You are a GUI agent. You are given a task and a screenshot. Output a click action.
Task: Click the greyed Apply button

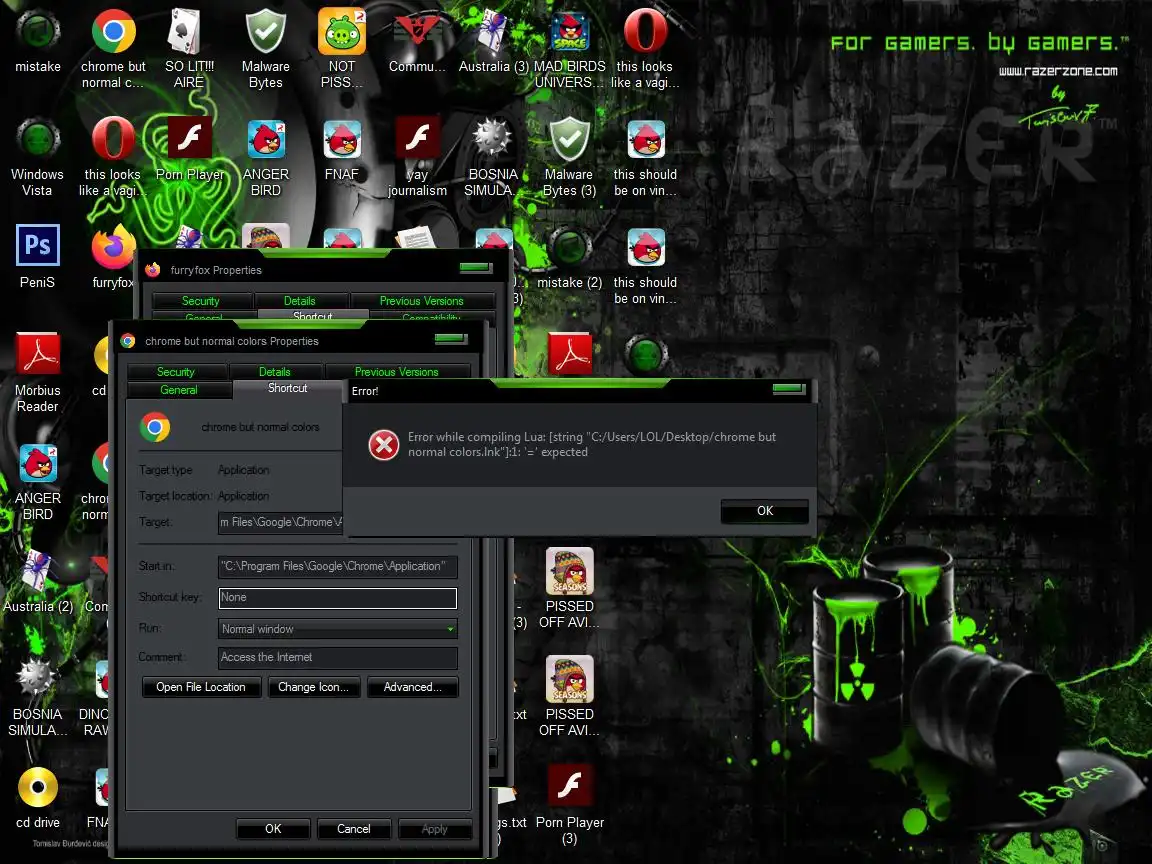click(434, 829)
